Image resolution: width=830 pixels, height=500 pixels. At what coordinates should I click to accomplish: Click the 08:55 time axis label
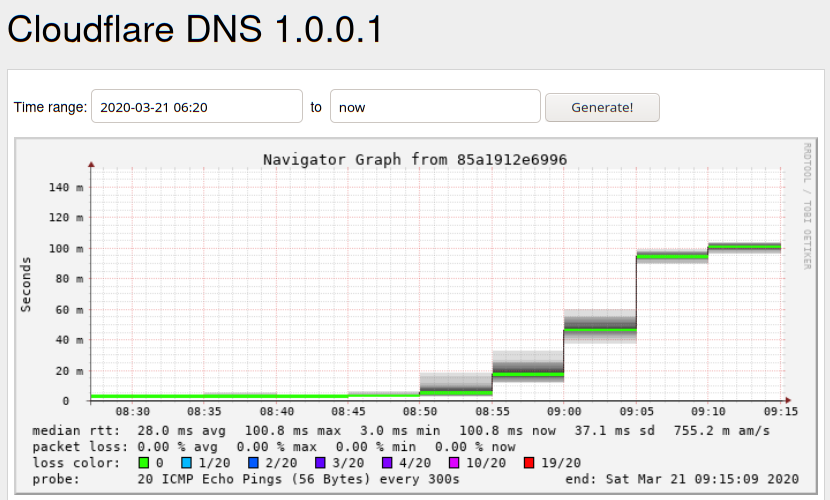(x=492, y=411)
